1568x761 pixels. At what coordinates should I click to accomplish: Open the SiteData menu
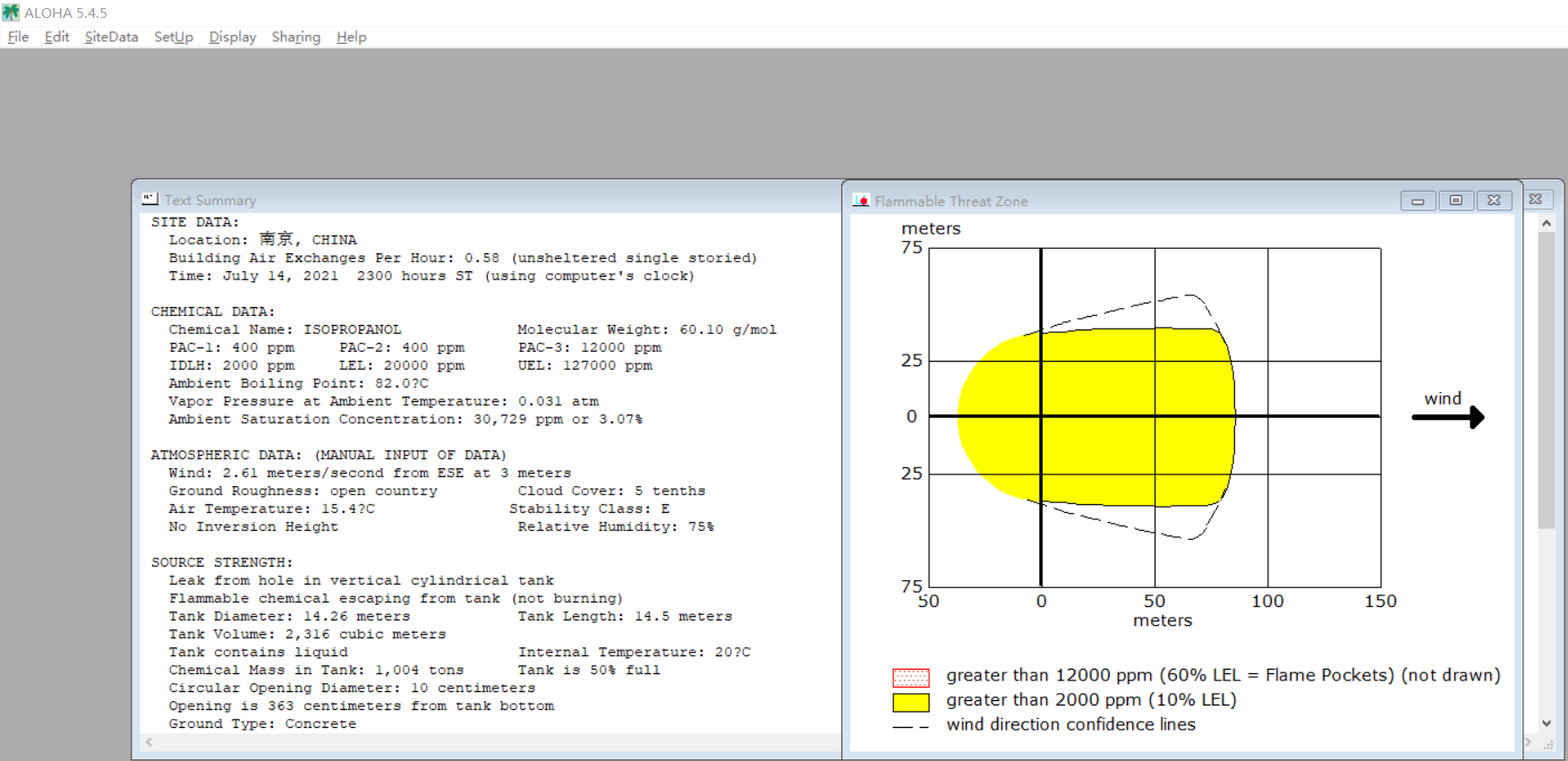[x=111, y=37]
